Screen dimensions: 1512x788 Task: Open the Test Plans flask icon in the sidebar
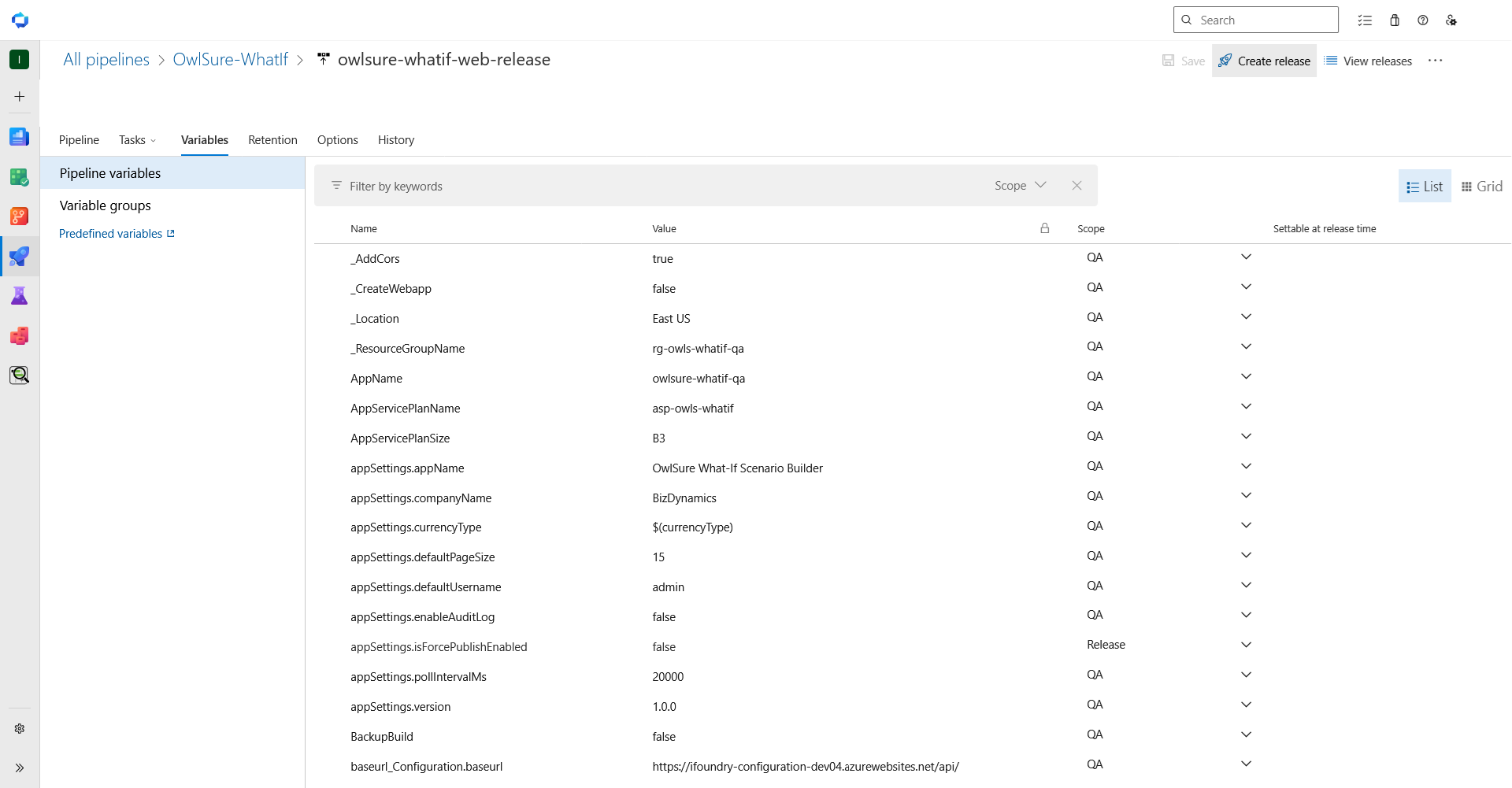[x=20, y=296]
